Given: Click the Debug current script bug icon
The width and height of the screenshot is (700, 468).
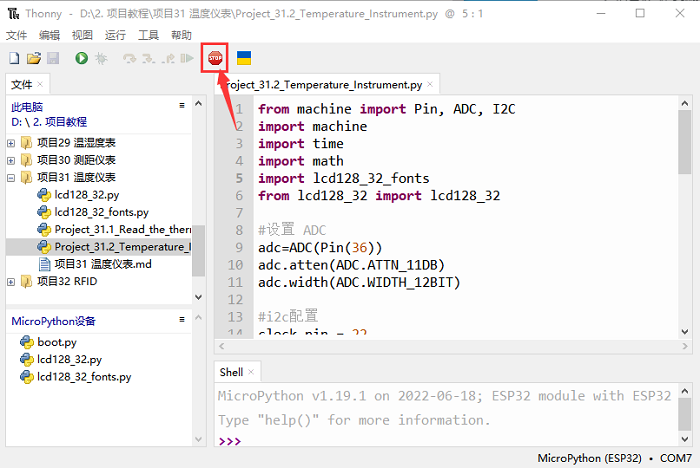Looking at the screenshot, I should 102,59.
